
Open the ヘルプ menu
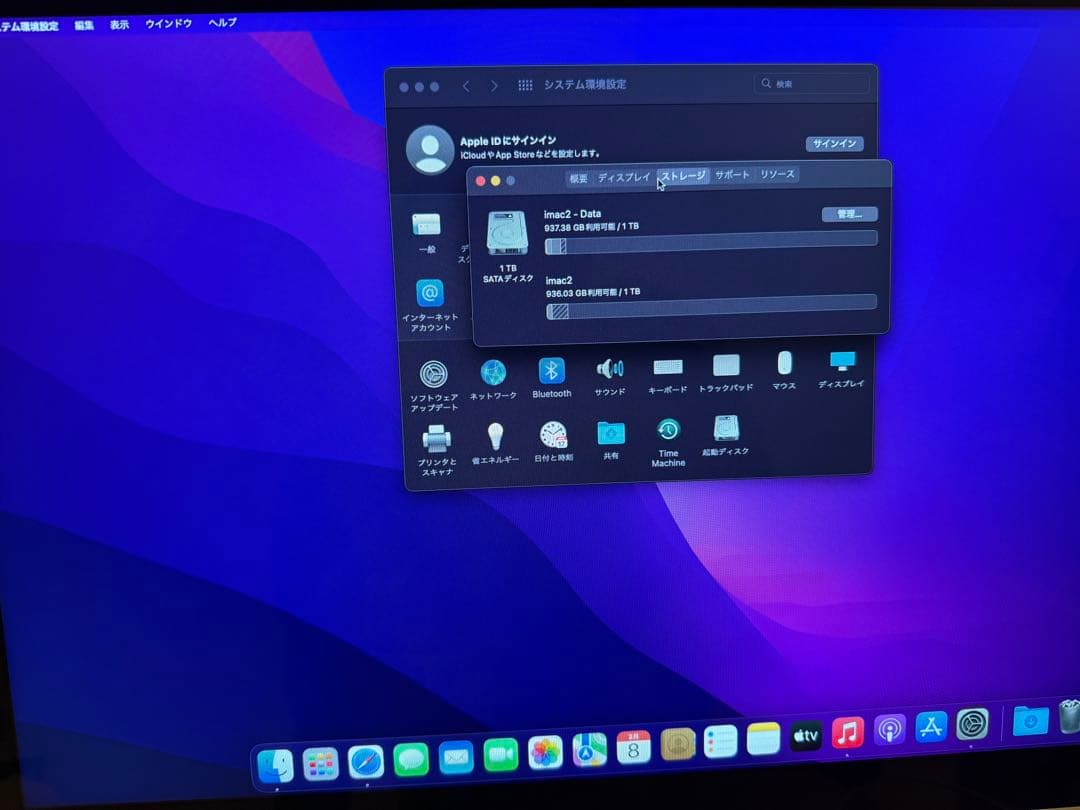(x=220, y=24)
